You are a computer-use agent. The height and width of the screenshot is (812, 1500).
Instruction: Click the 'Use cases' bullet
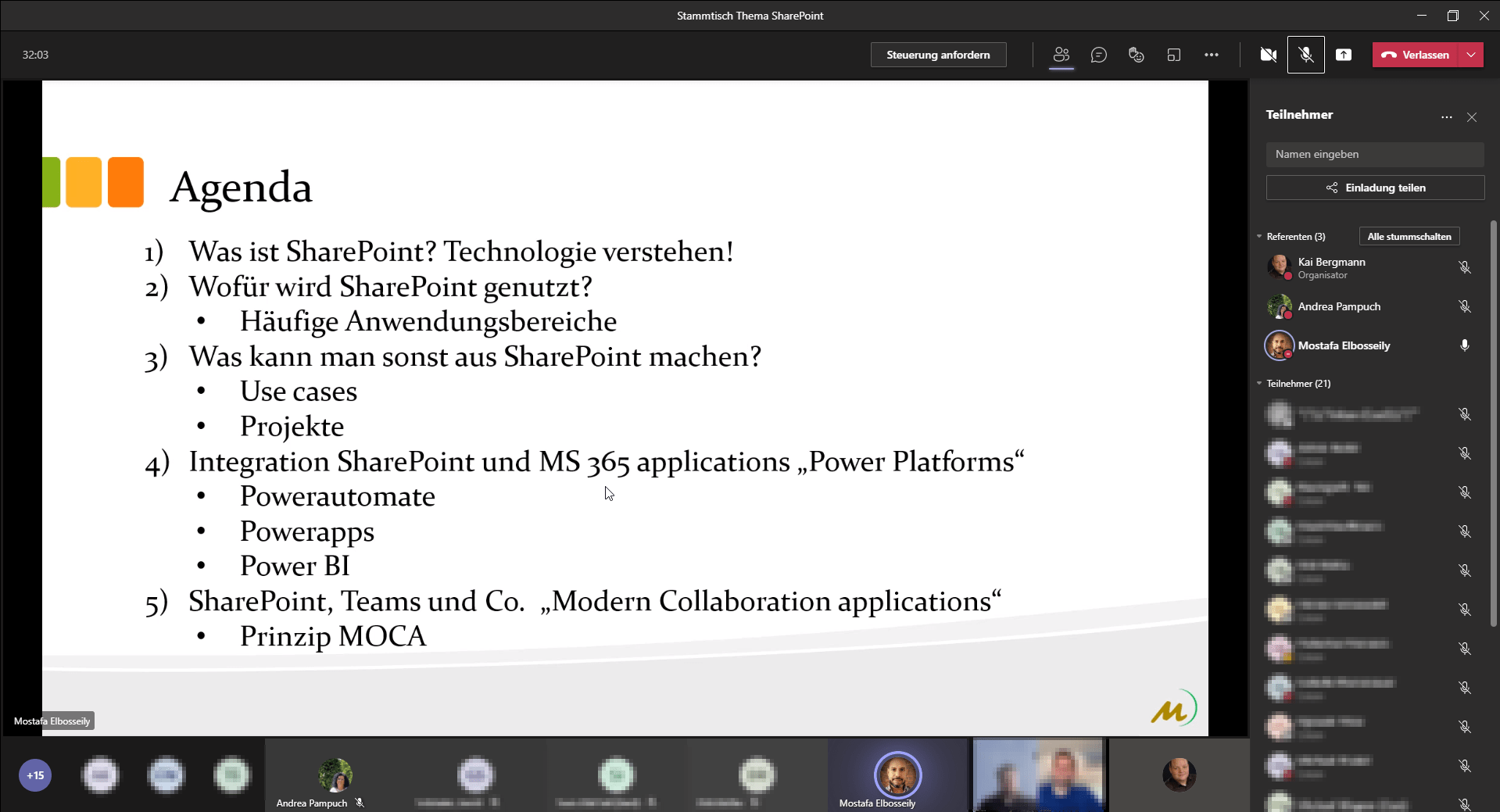coord(299,392)
